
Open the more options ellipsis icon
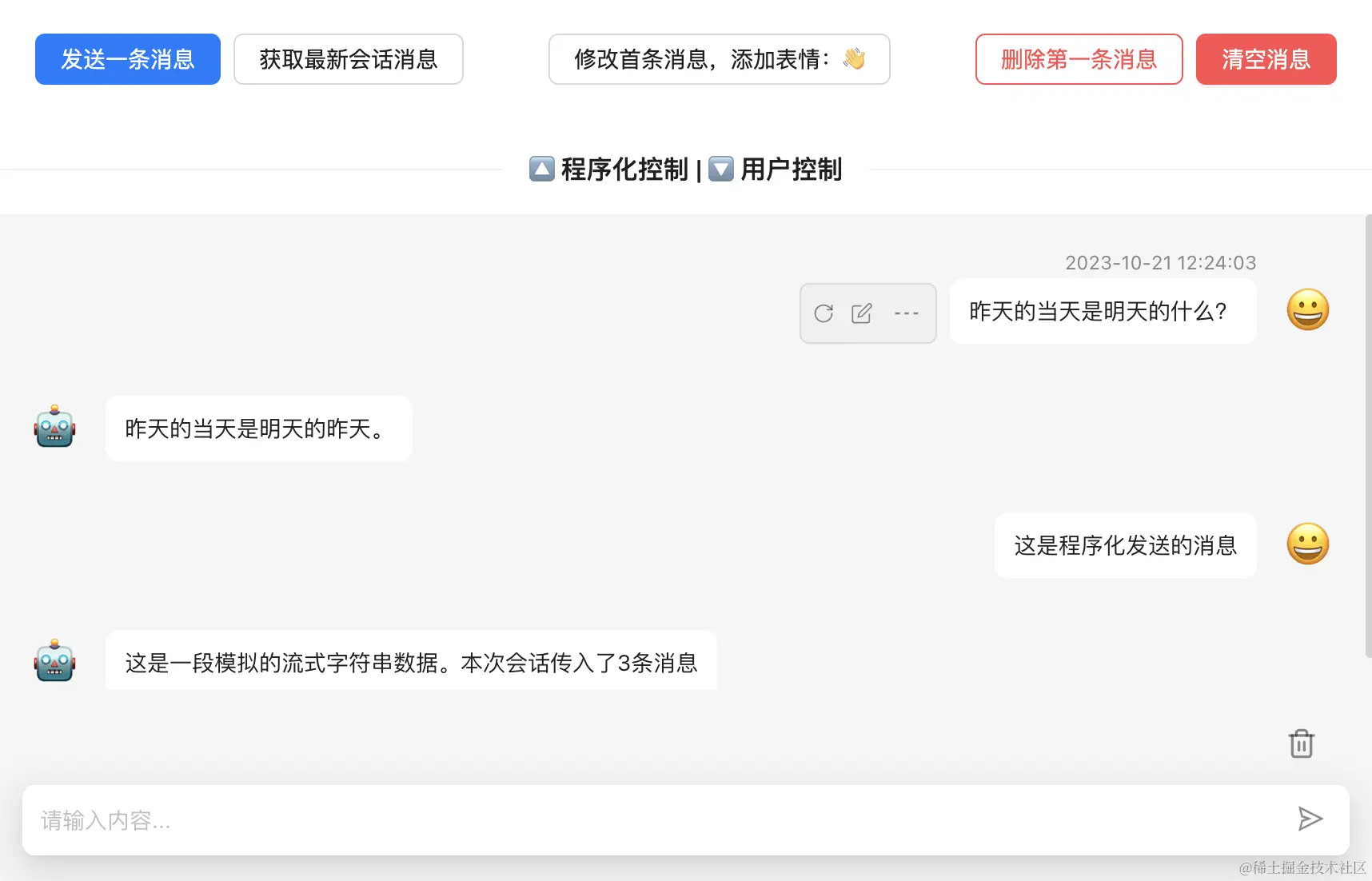[x=906, y=313]
